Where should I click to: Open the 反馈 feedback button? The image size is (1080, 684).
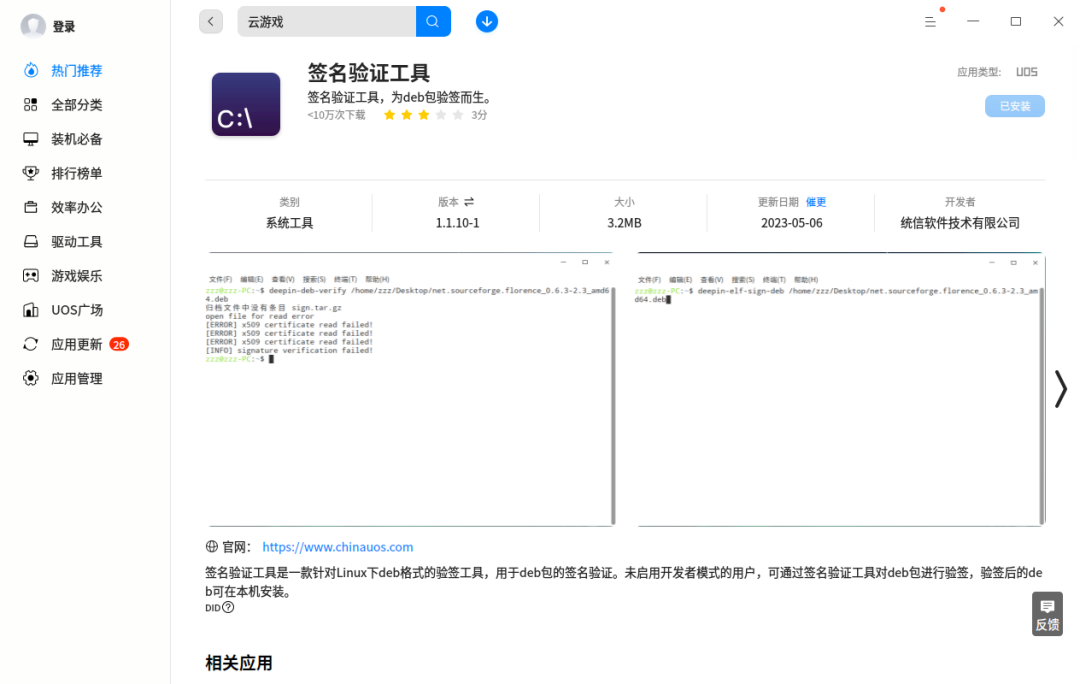[1047, 614]
